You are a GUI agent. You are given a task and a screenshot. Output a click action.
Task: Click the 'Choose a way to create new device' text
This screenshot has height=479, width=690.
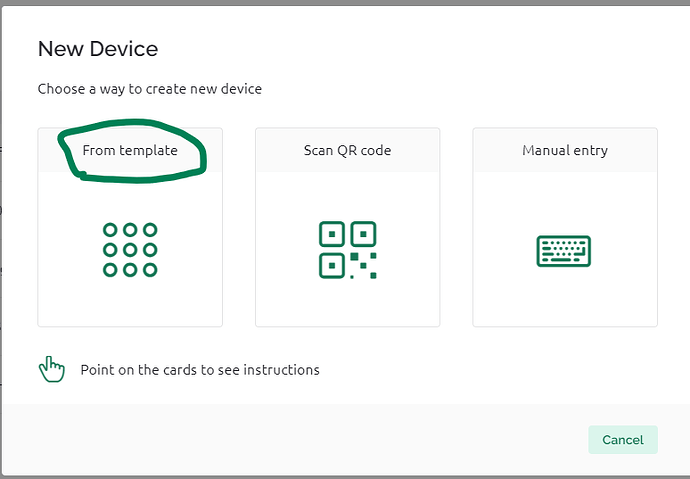(x=150, y=89)
